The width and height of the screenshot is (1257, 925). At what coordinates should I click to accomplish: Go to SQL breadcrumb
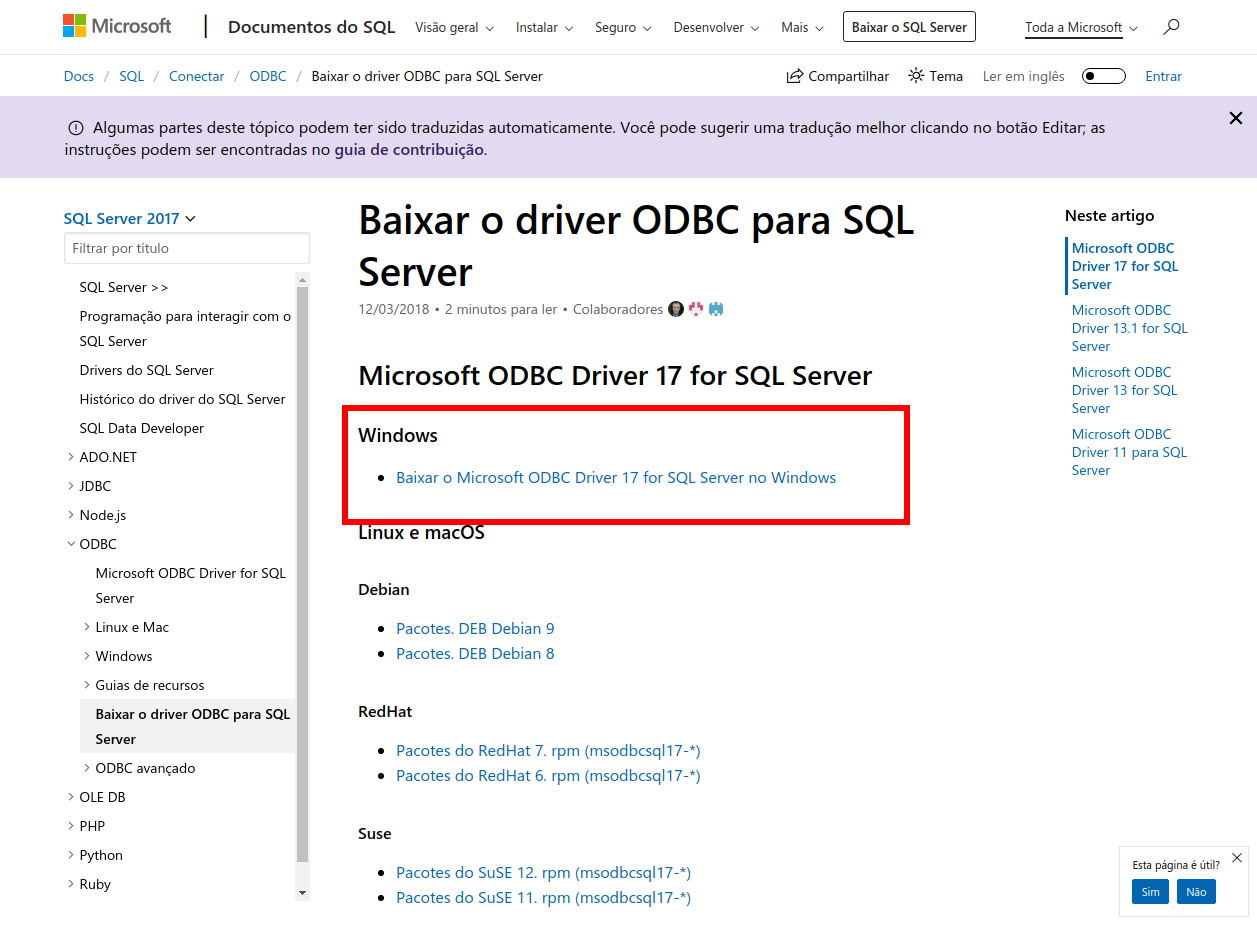point(131,76)
